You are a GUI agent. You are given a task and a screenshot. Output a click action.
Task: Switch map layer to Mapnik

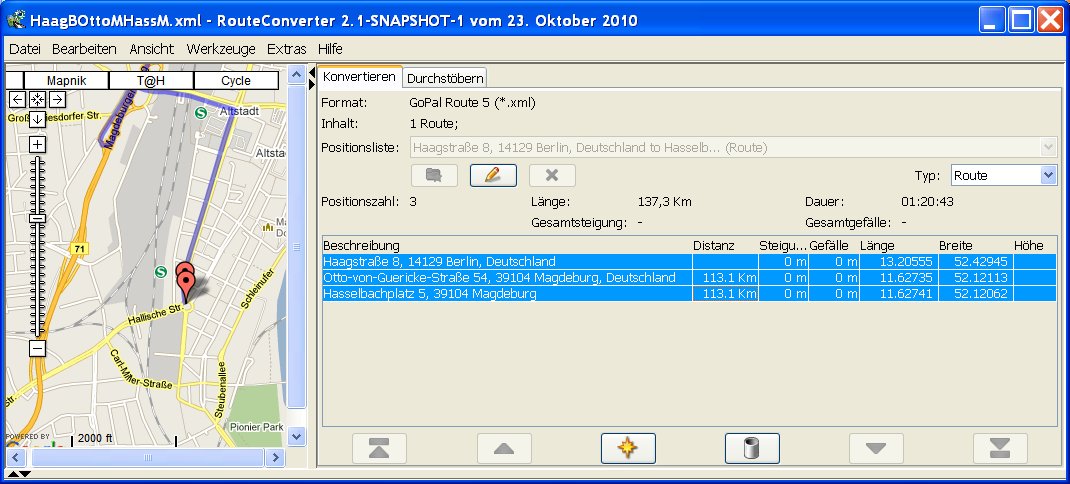[66, 81]
